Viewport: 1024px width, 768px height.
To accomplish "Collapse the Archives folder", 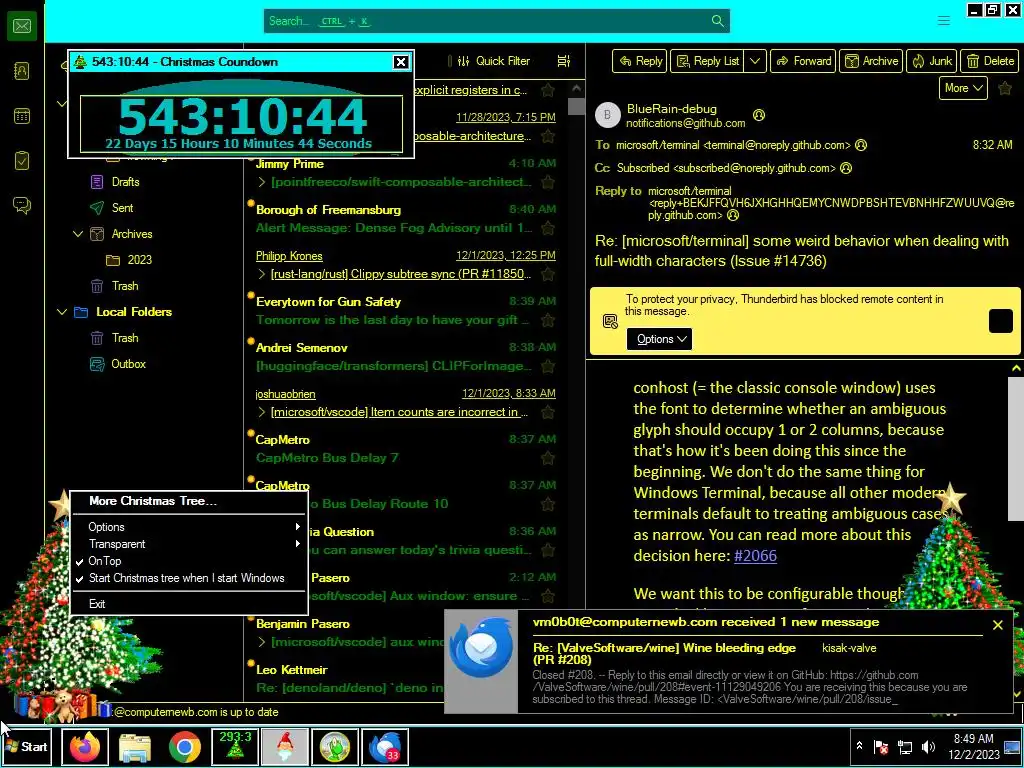I will [x=78, y=234].
